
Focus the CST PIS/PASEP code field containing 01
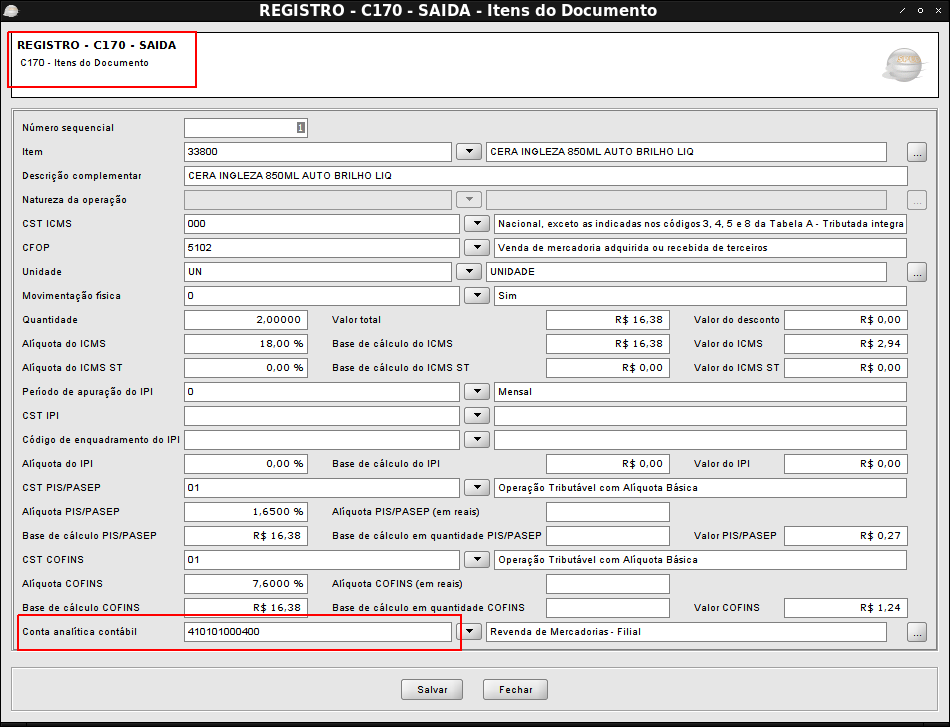coord(322,488)
